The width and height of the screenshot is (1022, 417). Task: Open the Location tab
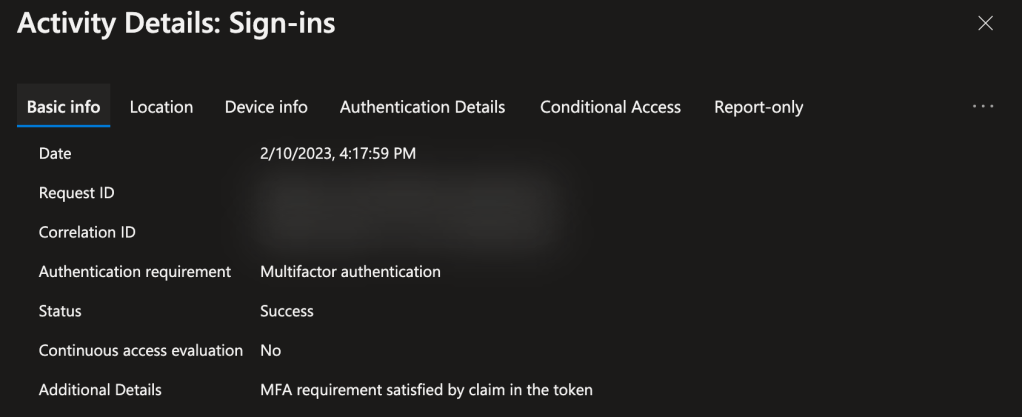point(161,107)
